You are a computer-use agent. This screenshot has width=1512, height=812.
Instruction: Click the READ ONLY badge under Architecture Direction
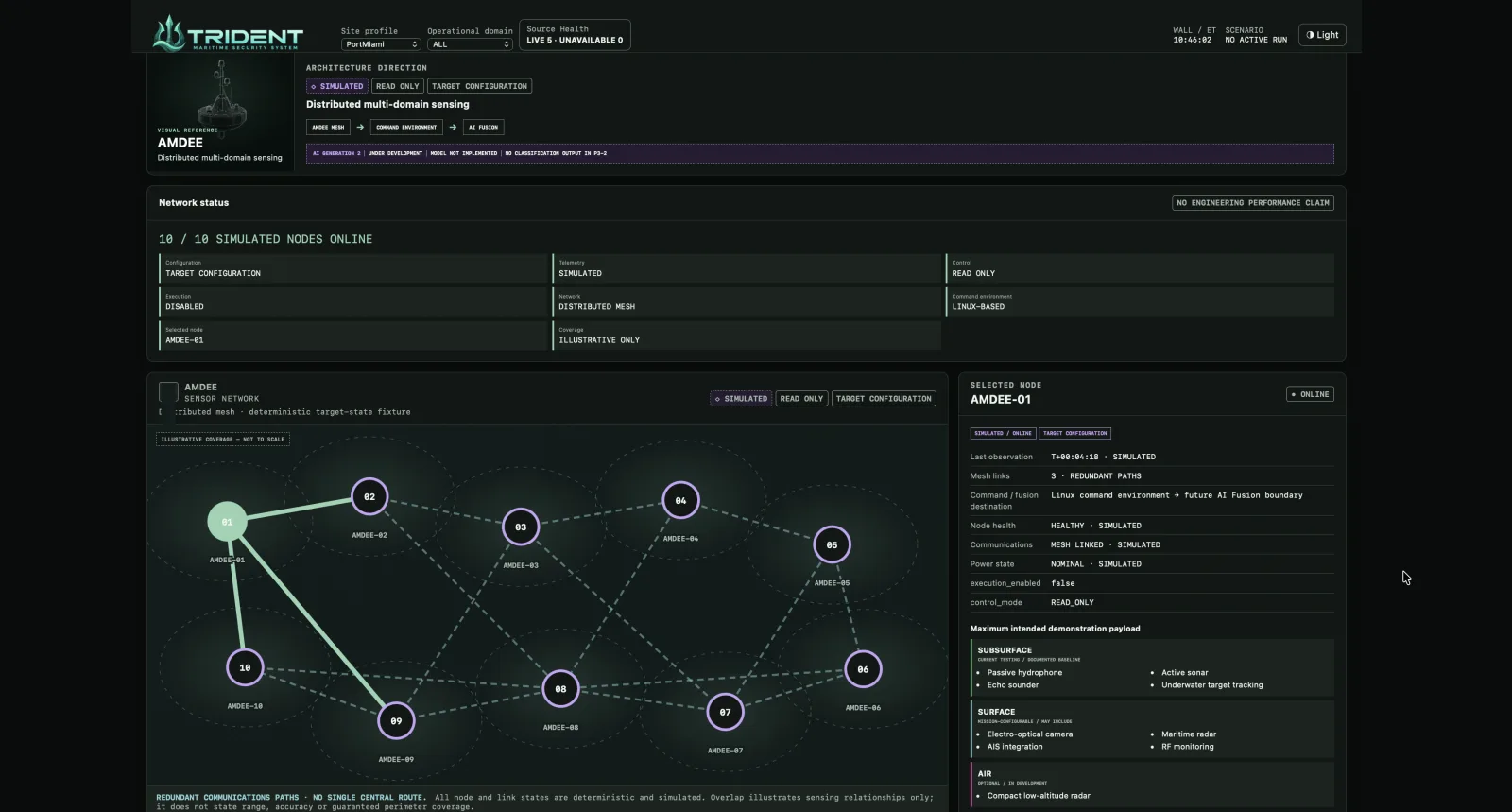(397, 86)
